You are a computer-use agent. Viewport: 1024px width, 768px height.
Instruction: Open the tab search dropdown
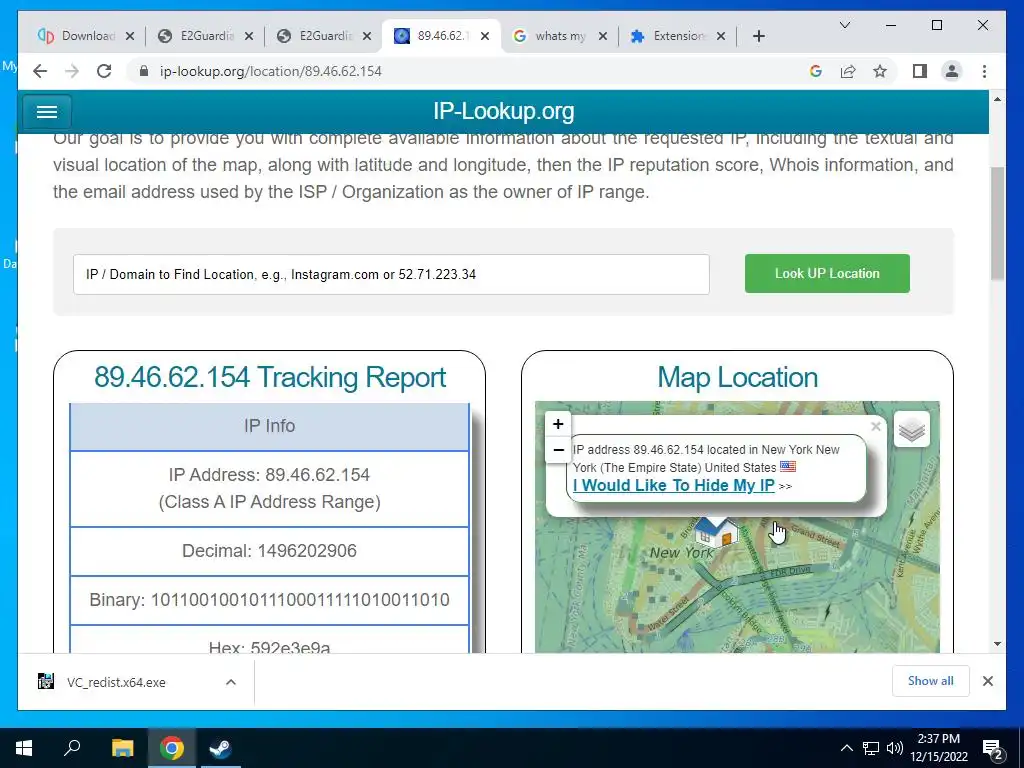coord(844,25)
